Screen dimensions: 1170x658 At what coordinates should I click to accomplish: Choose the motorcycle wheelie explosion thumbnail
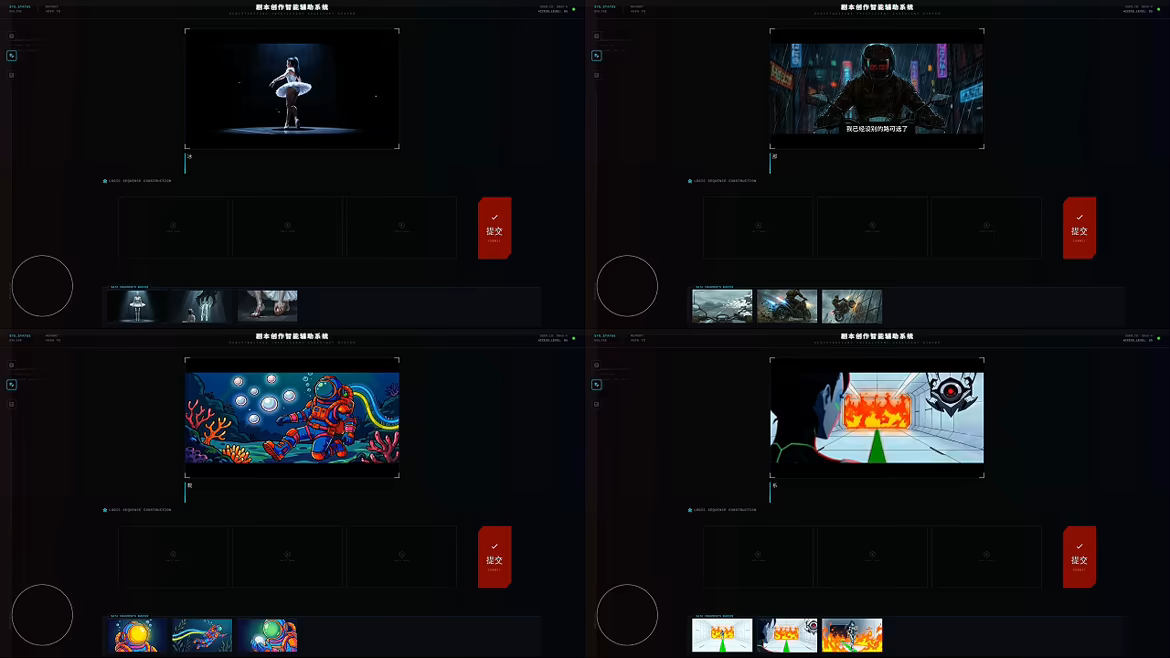[852, 306]
